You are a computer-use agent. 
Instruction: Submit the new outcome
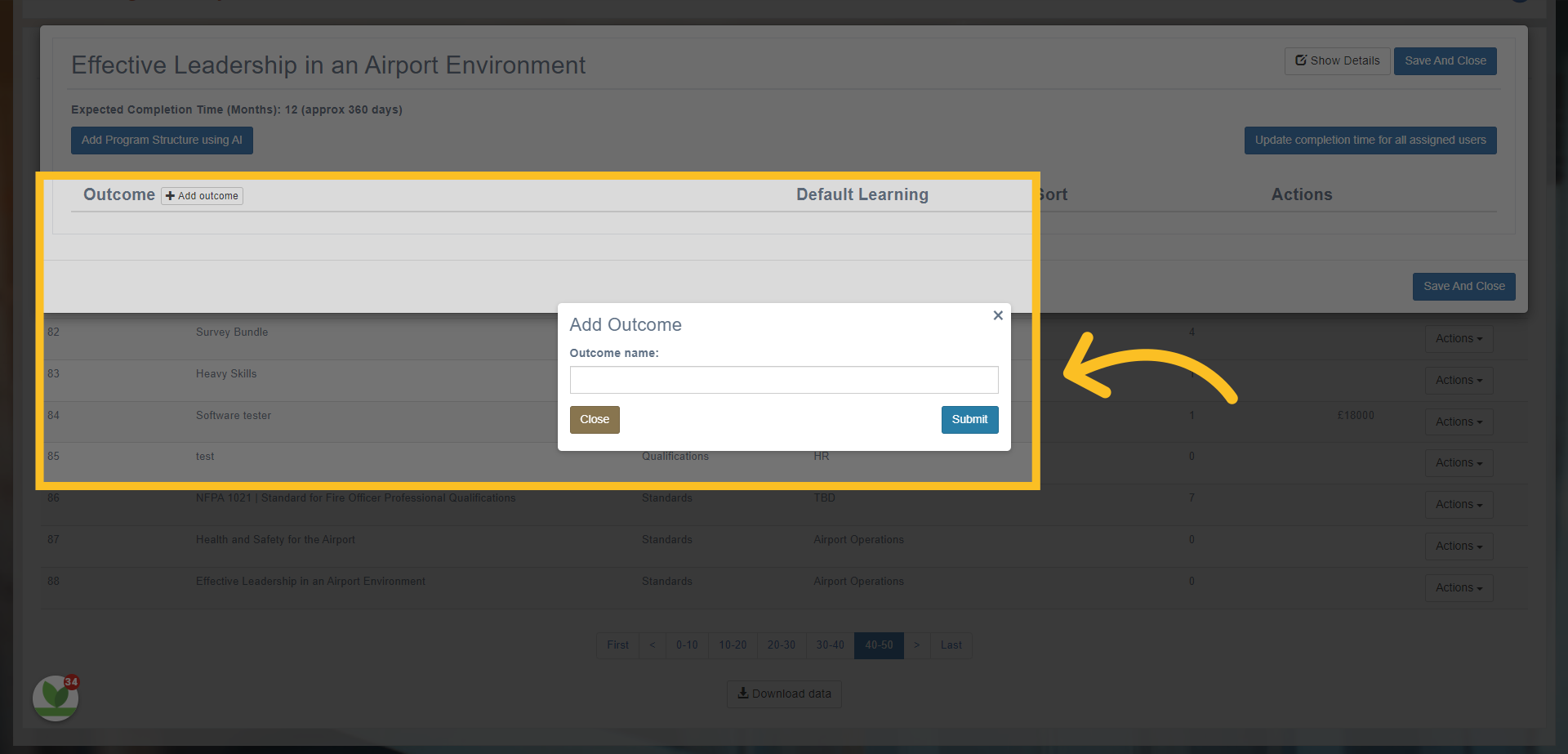coord(969,420)
